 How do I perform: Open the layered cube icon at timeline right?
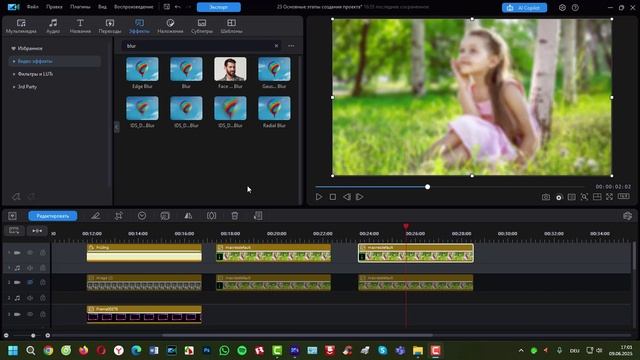pyautogui.click(x=628, y=216)
